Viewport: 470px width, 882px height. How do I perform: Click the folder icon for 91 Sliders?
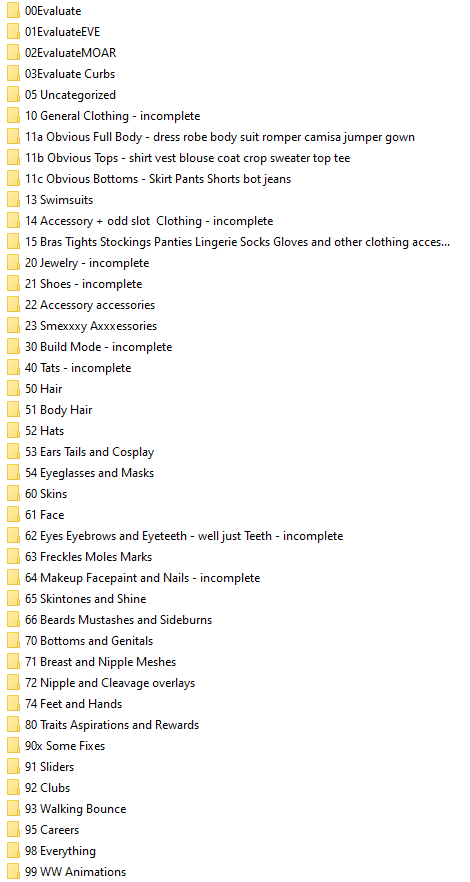(x=13, y=767)
